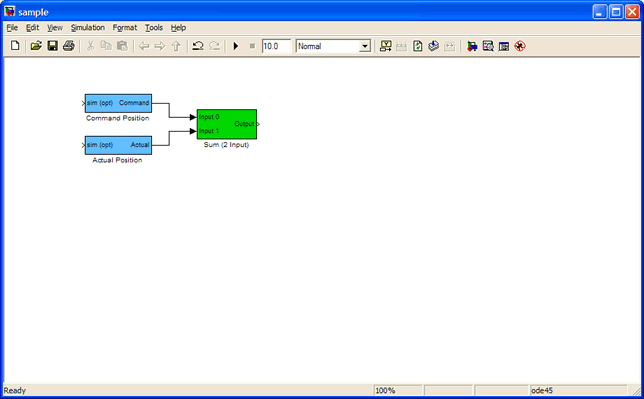Image resolution: width=644 pixels, height=399 pixels.
Task: Open the Simulation menu
Action: pos(87,28)
